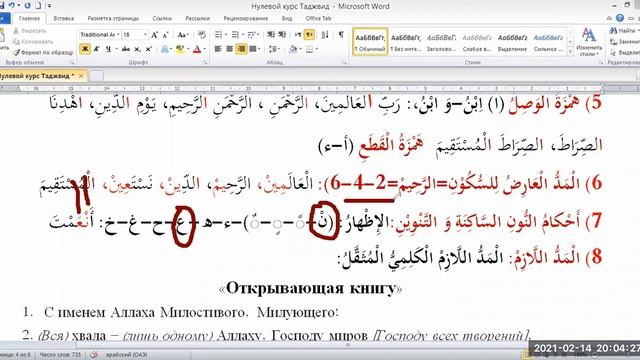
Task: Toggle Subscript formatting
Action: click(x=138, y=49)
